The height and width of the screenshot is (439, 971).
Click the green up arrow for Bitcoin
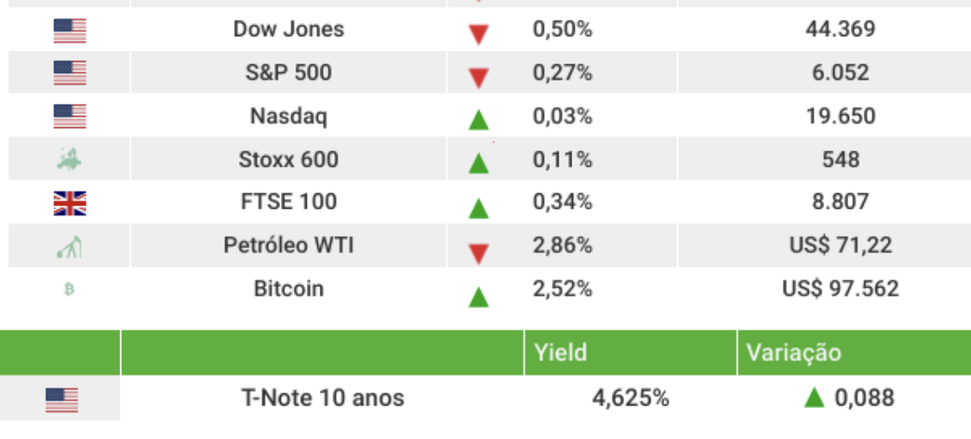coord(478,296)
